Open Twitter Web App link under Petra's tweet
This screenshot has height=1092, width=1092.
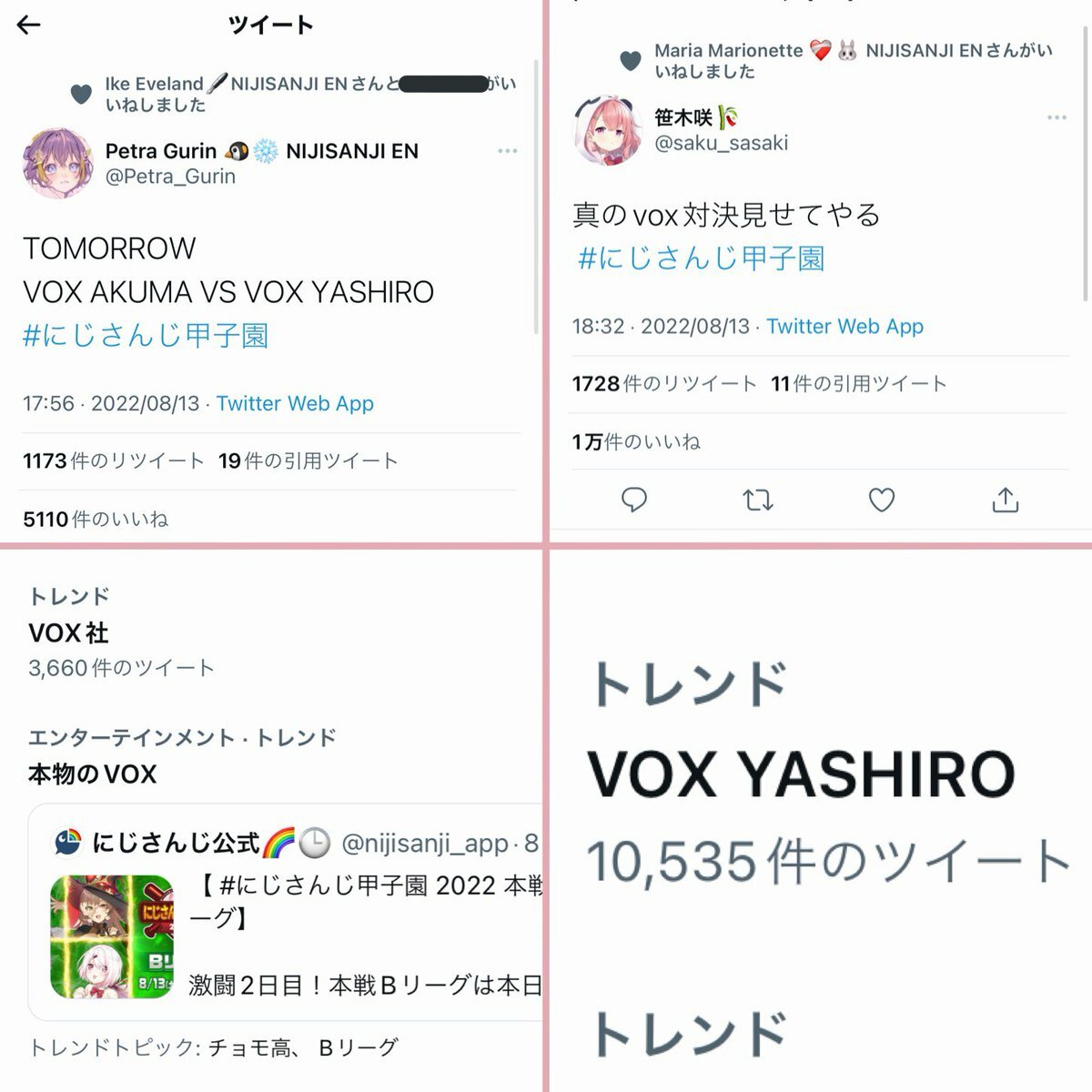295,403
